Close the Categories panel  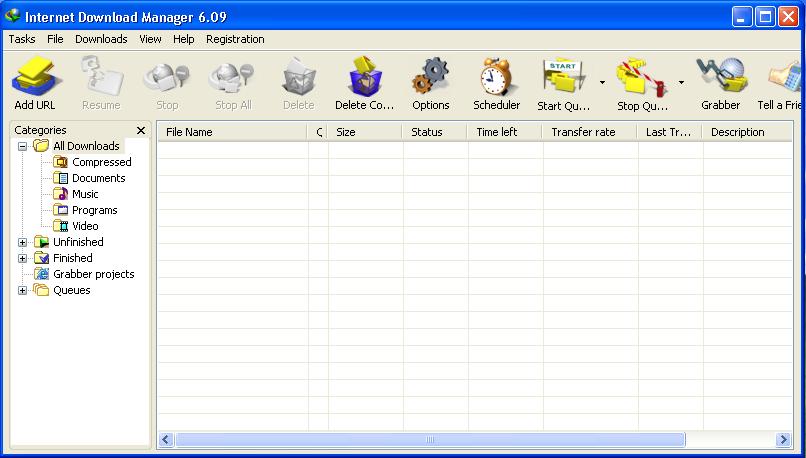click(141, 130)
